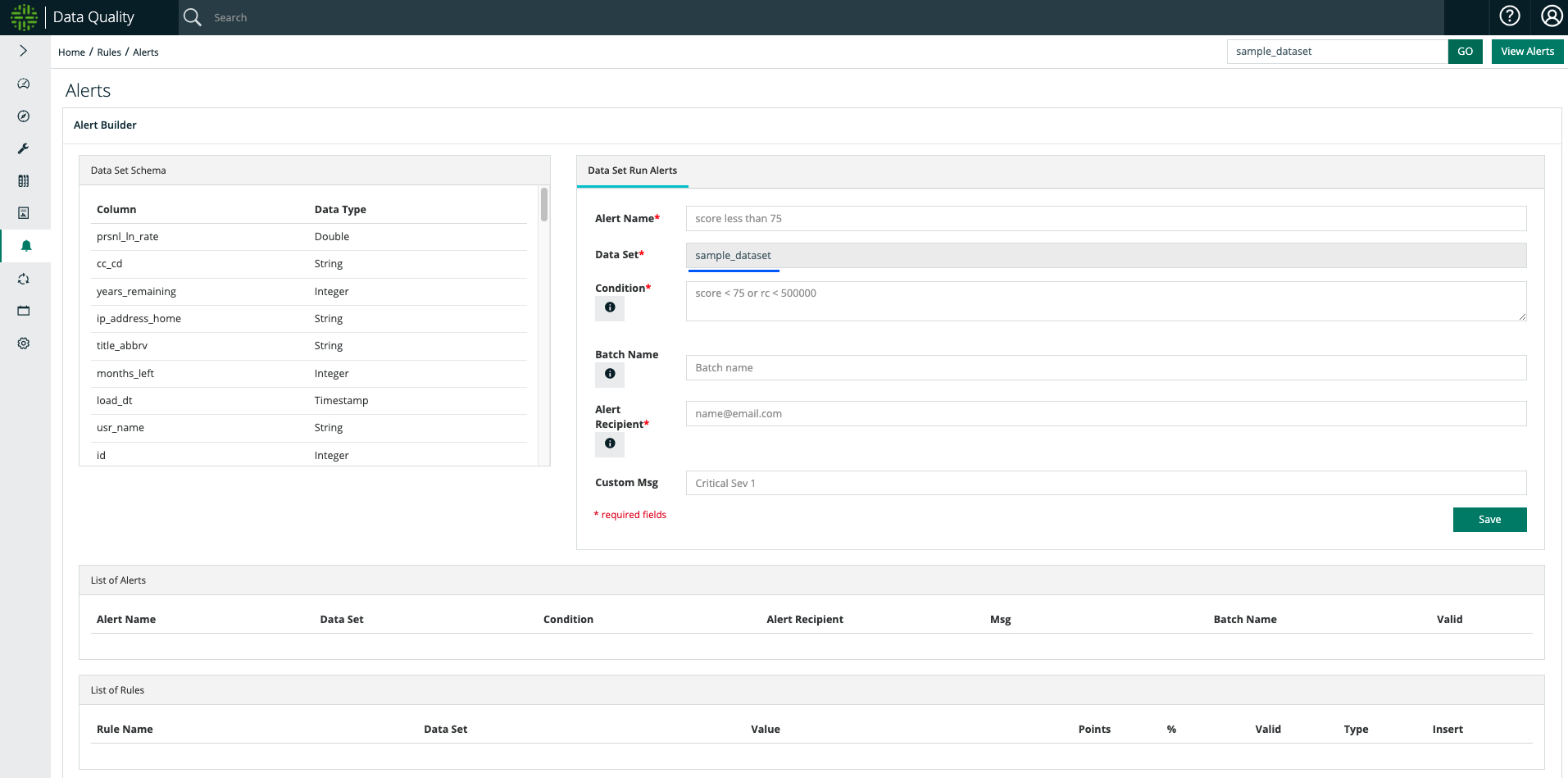Viewport: 1568px width, 778px height.
Task: Click the info icon under Alert Recipient
Action: tap(610, 444)
